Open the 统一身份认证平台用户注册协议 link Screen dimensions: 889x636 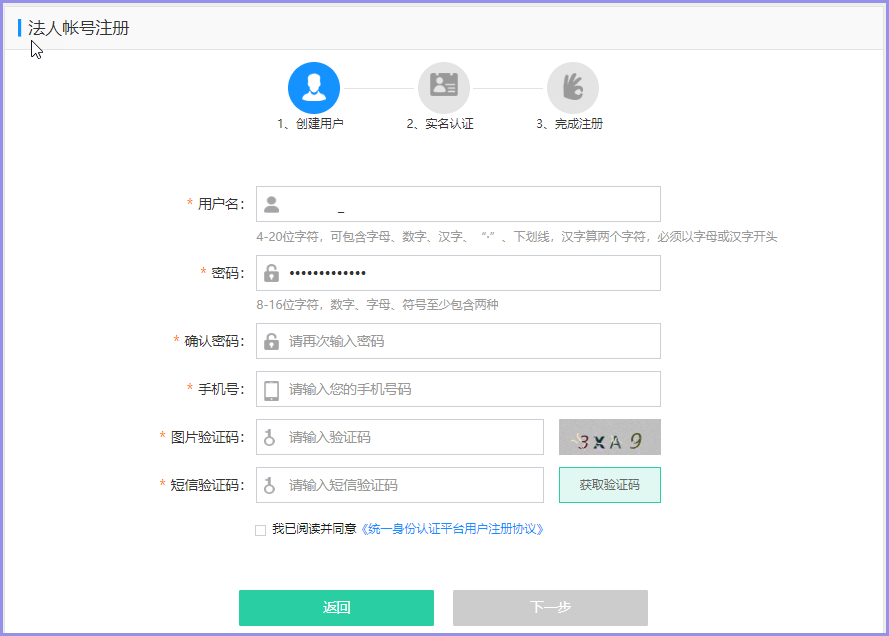click(452, 529)
